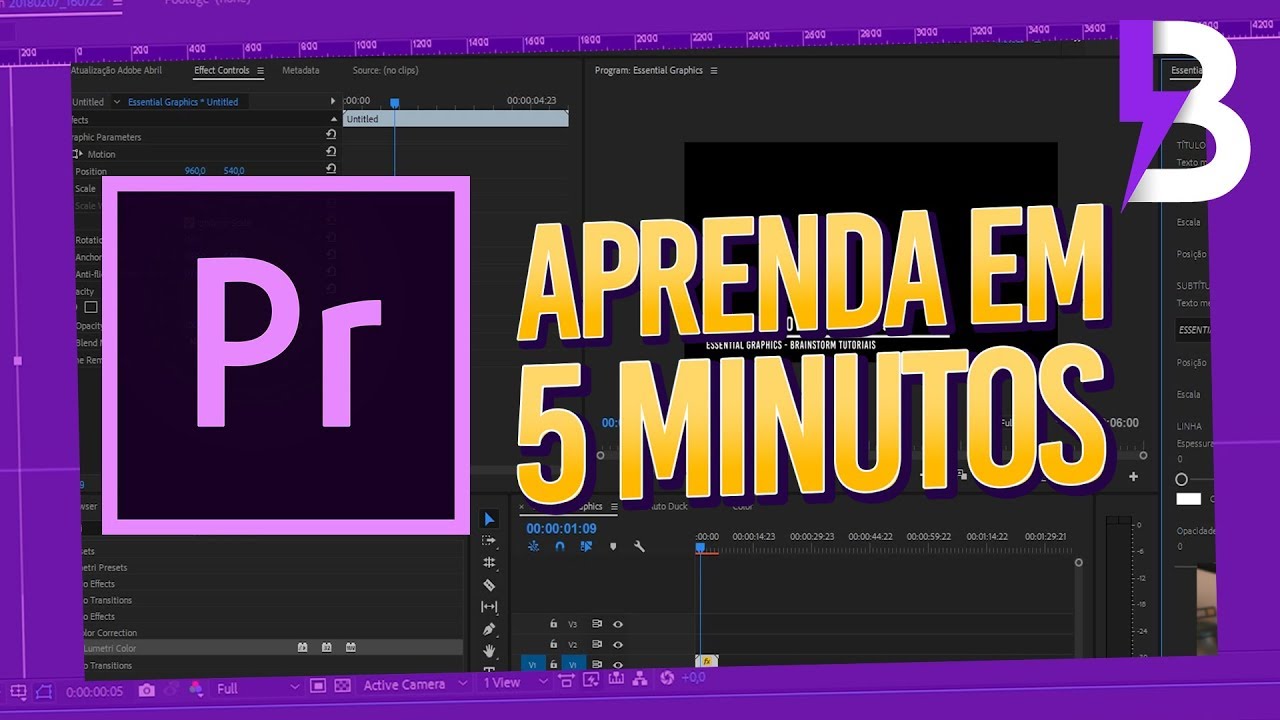Toggle V2 track output eye
Viewport: 1280px width, 720px height.
(618, 645)
